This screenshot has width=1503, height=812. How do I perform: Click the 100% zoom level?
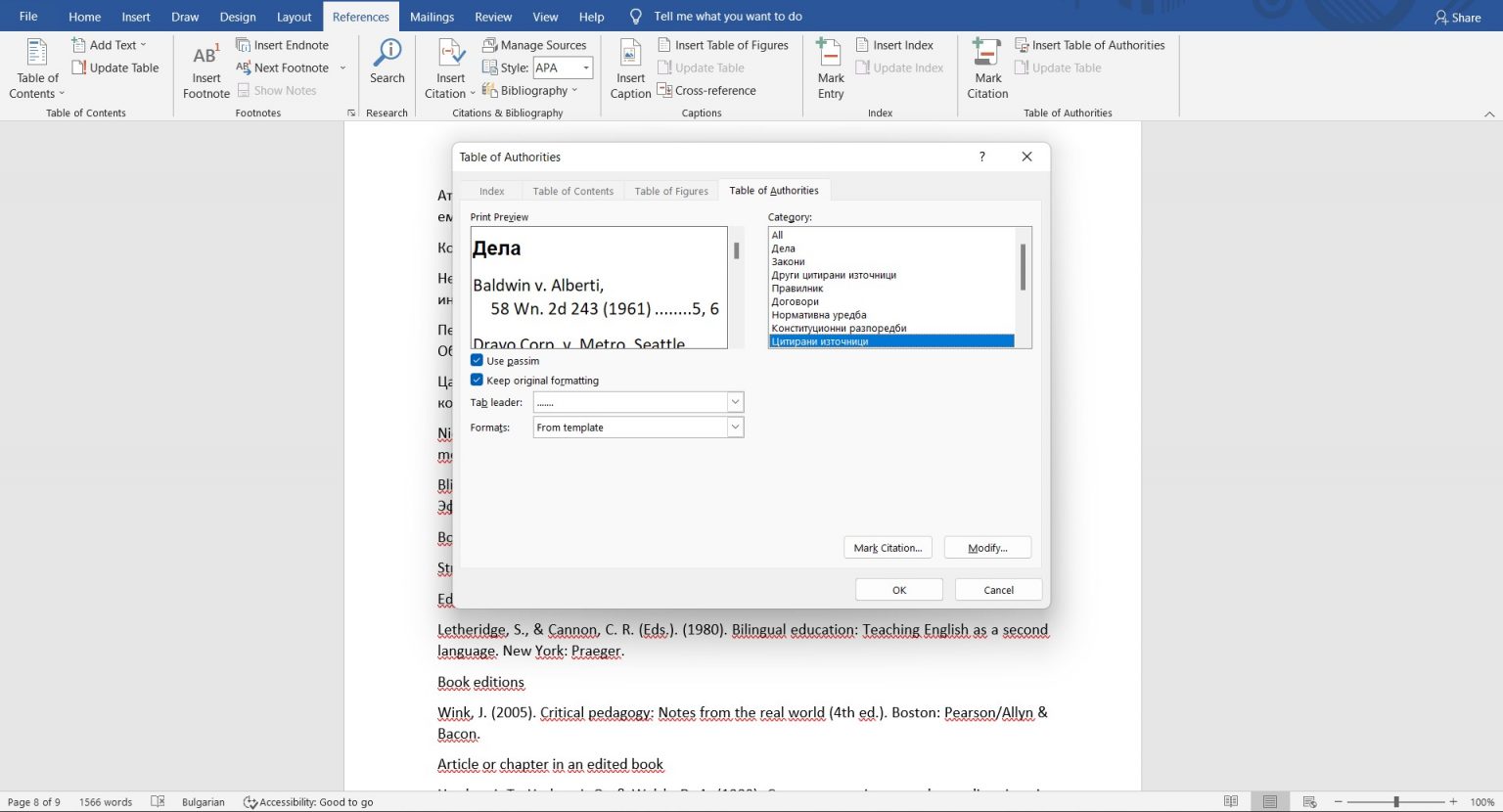[x=1481, y=801]
